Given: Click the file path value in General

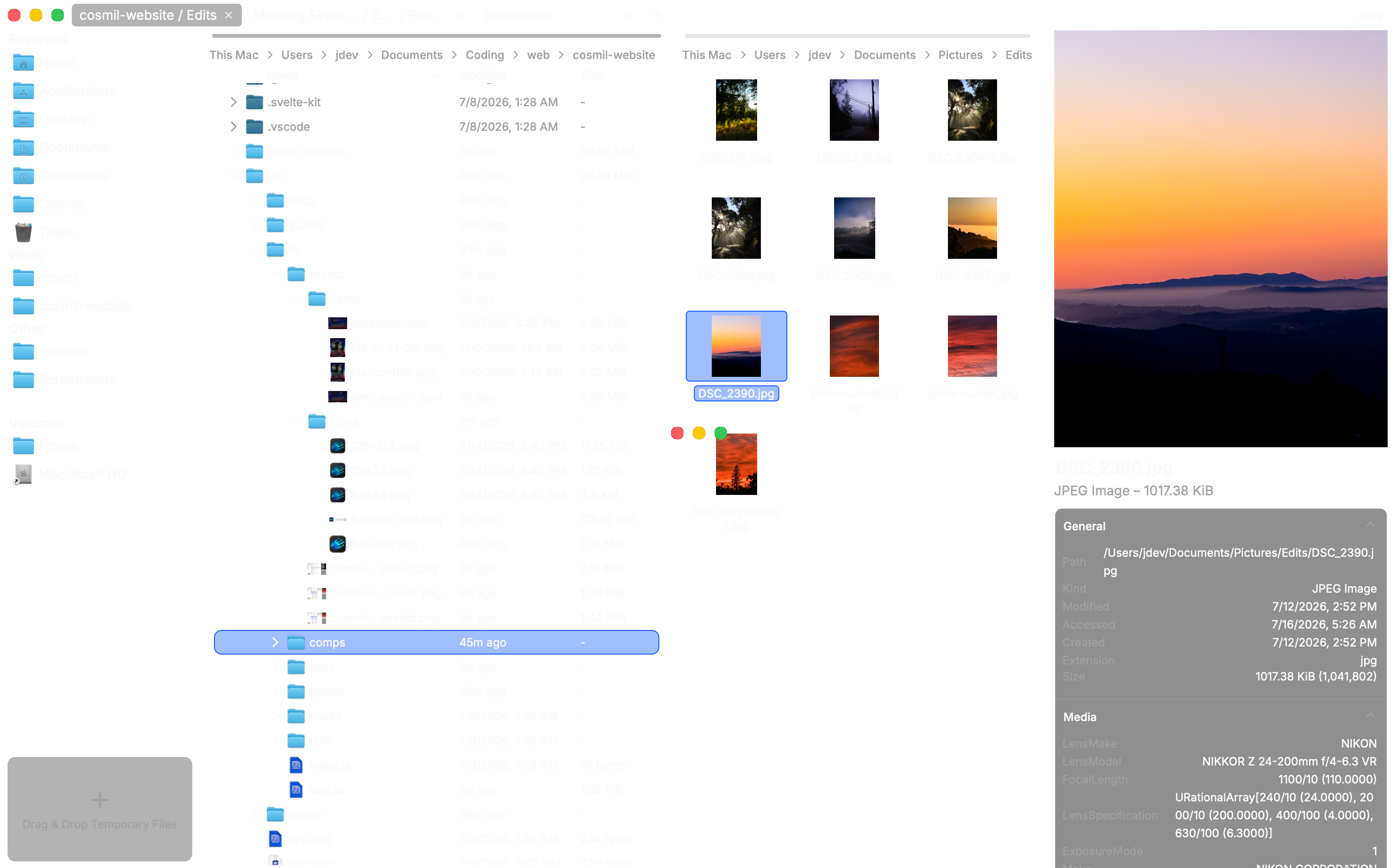Looking at the screenshot, I should click(x=1239, y=562).
